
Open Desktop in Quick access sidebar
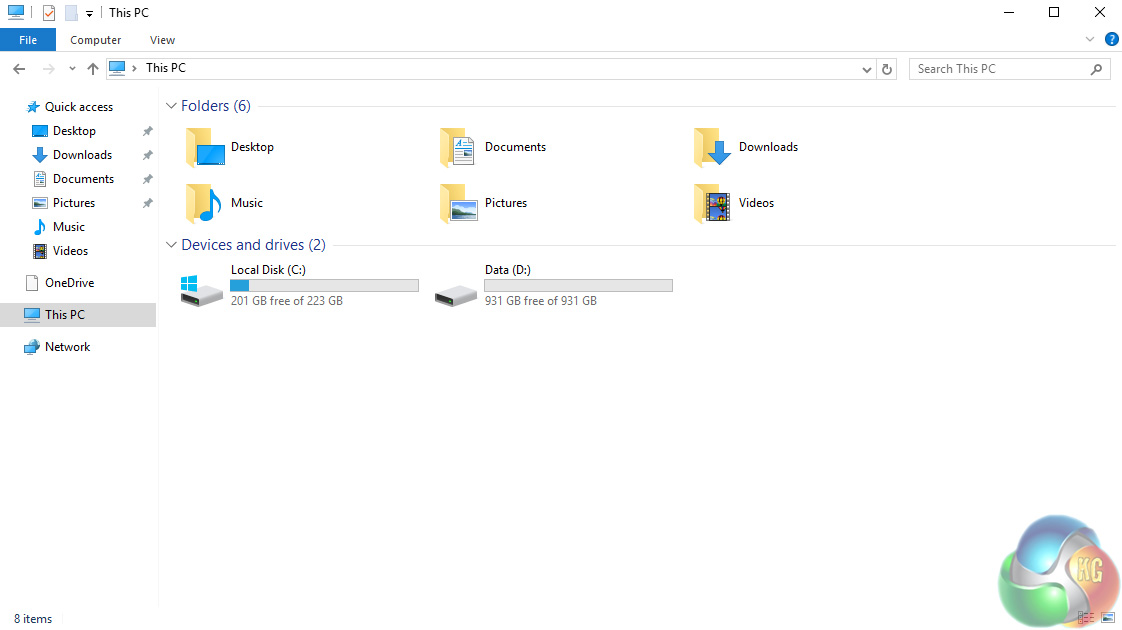(x=74, y=131)
